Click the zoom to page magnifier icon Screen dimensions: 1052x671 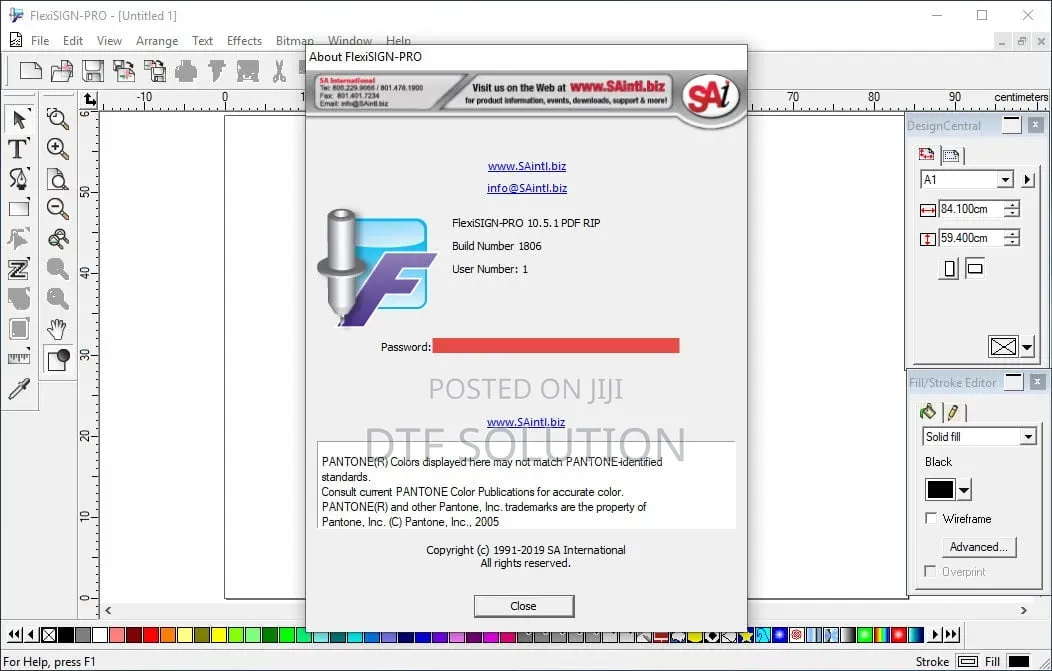pyautogui.click(x=58, y=178)
